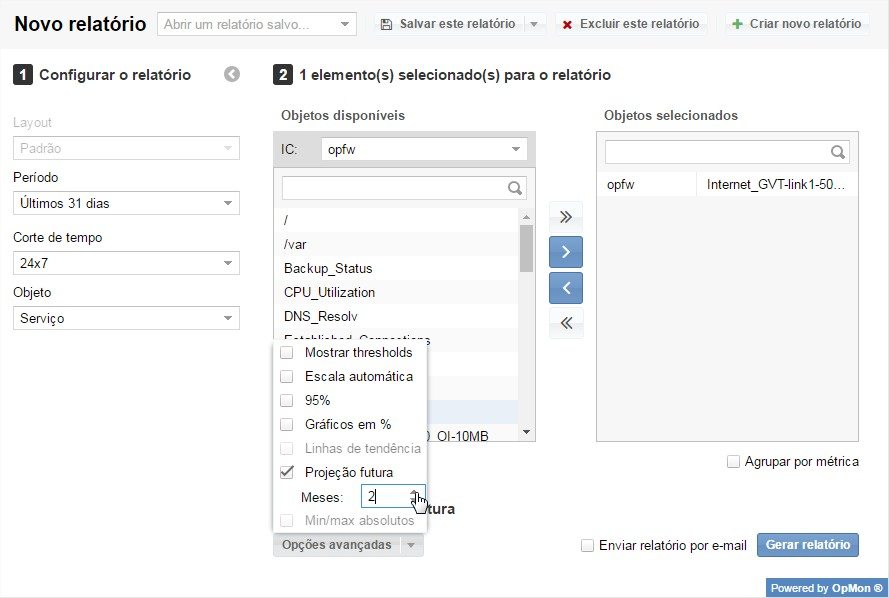This screenshot has width=889, height=598.
Task: Click the Excluir este relatório red X
Action: pyautogui.click(x=567, y=24)
